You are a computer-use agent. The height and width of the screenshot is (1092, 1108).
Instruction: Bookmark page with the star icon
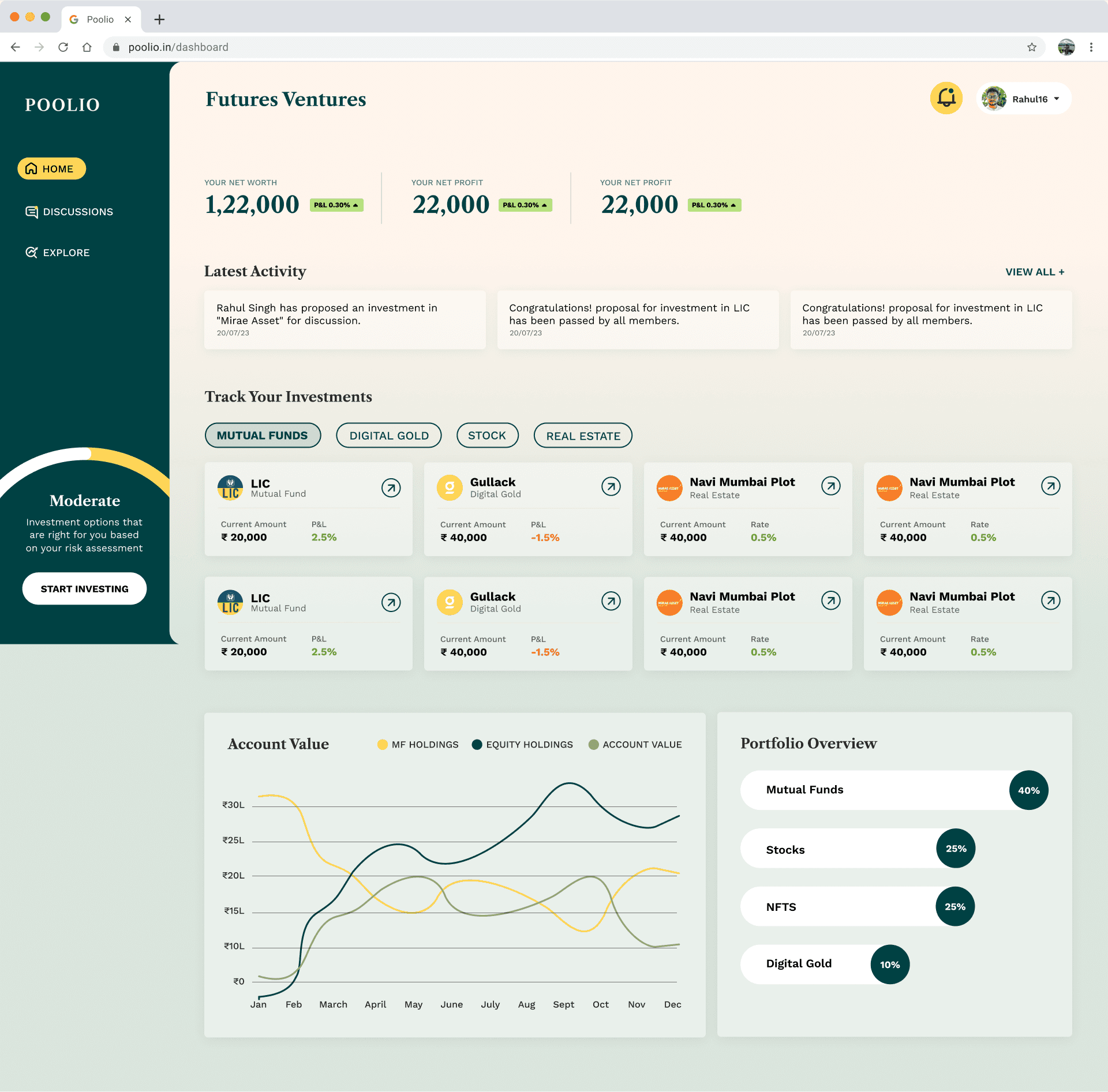click(x=1032, y=47)
